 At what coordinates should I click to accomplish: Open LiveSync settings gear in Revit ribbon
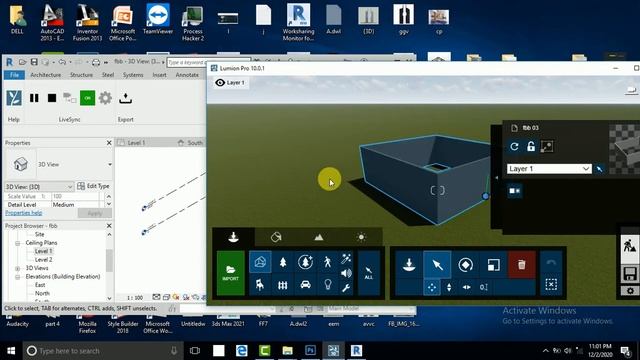point(105,98)
